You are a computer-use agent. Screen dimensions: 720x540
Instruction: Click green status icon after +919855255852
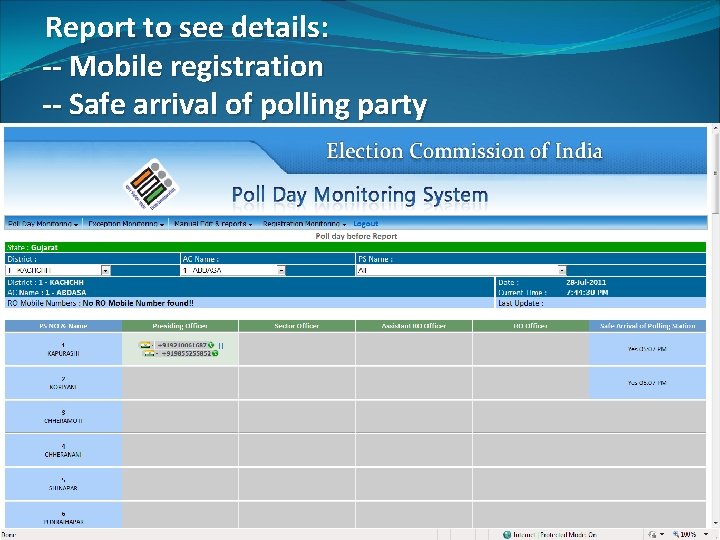coord(215,354)
